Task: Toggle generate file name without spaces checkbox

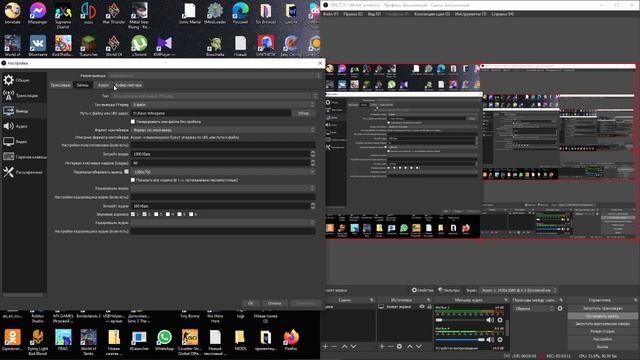Action: (133, 122)
